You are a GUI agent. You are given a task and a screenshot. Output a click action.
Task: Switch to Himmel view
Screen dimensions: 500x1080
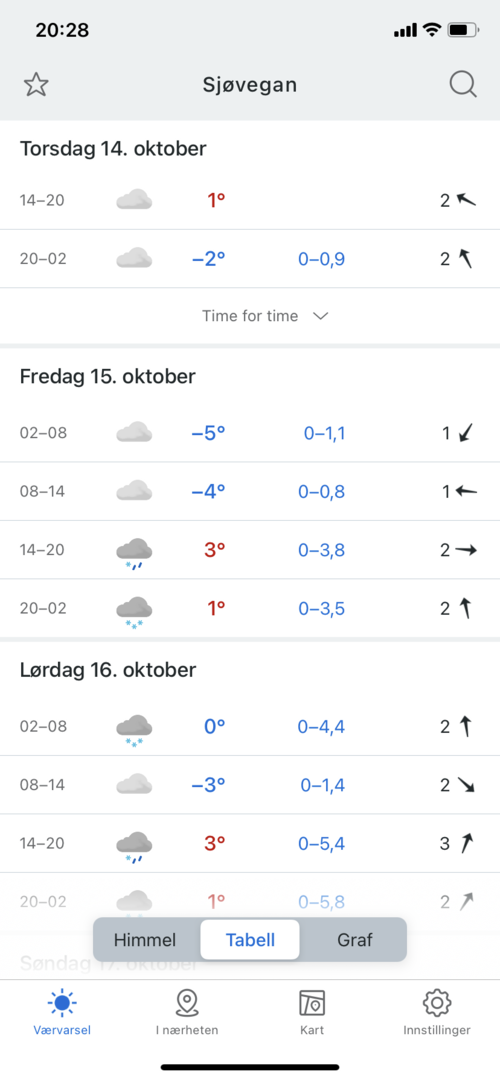point(145,939)
